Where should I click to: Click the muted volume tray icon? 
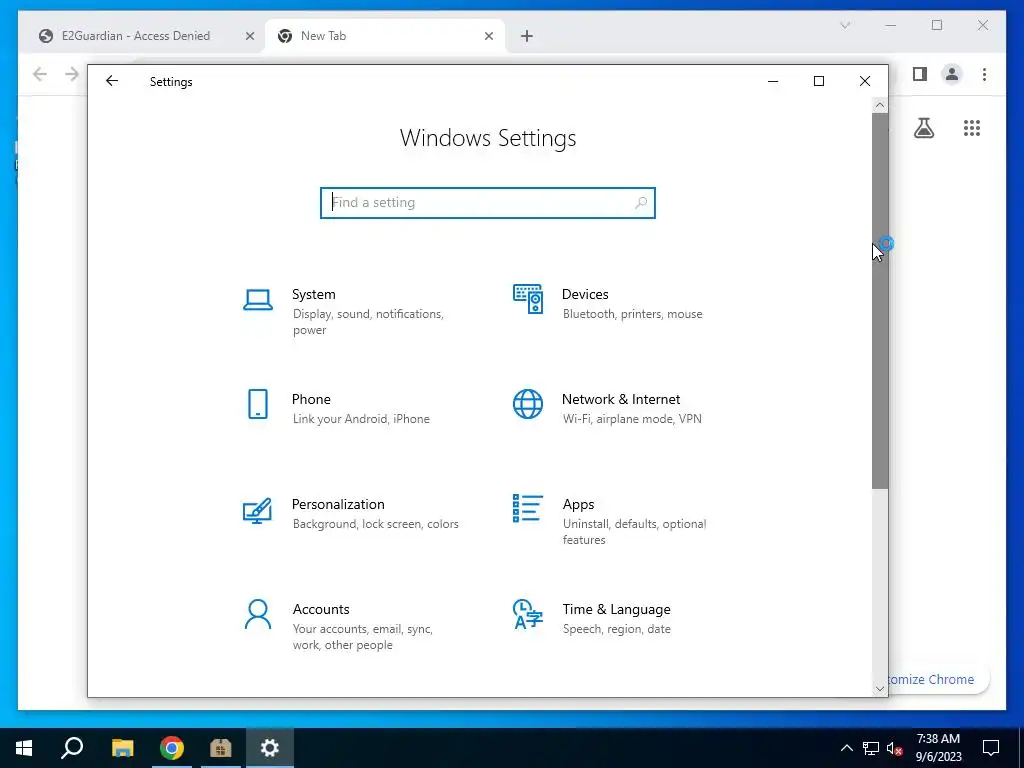click(895, 748)
